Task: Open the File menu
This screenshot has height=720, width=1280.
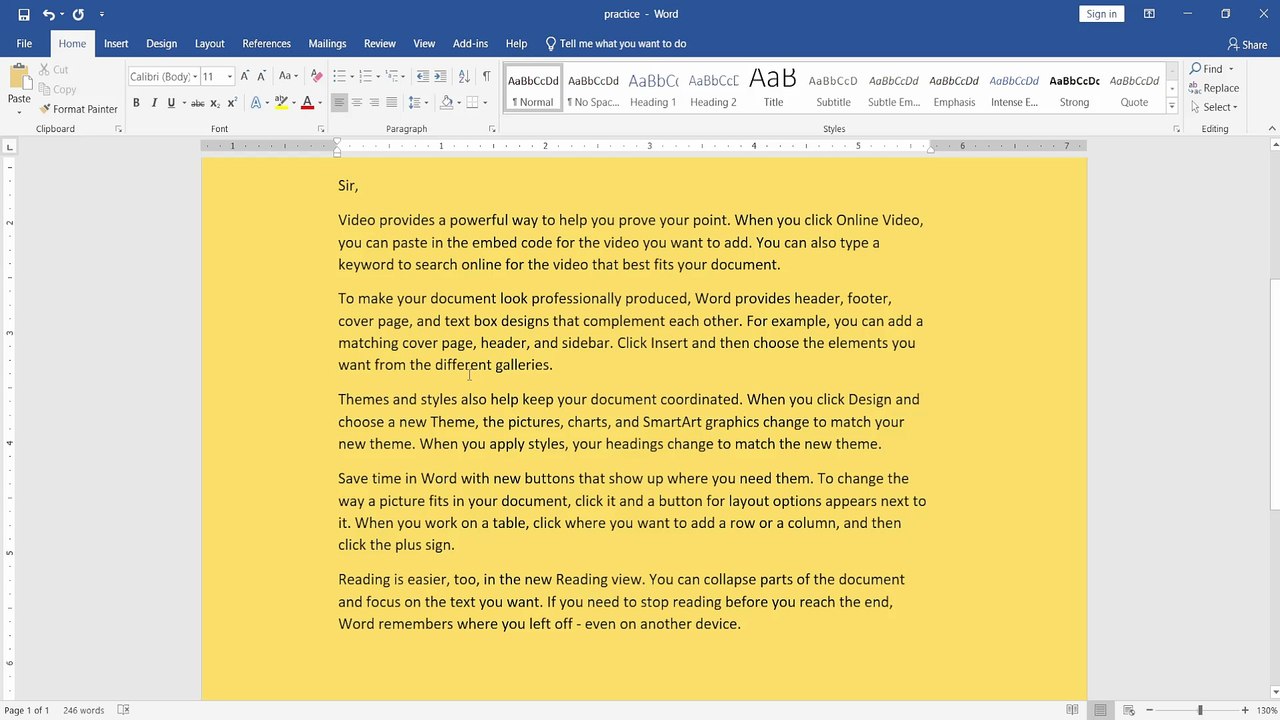Action: [x=24, y=44]
